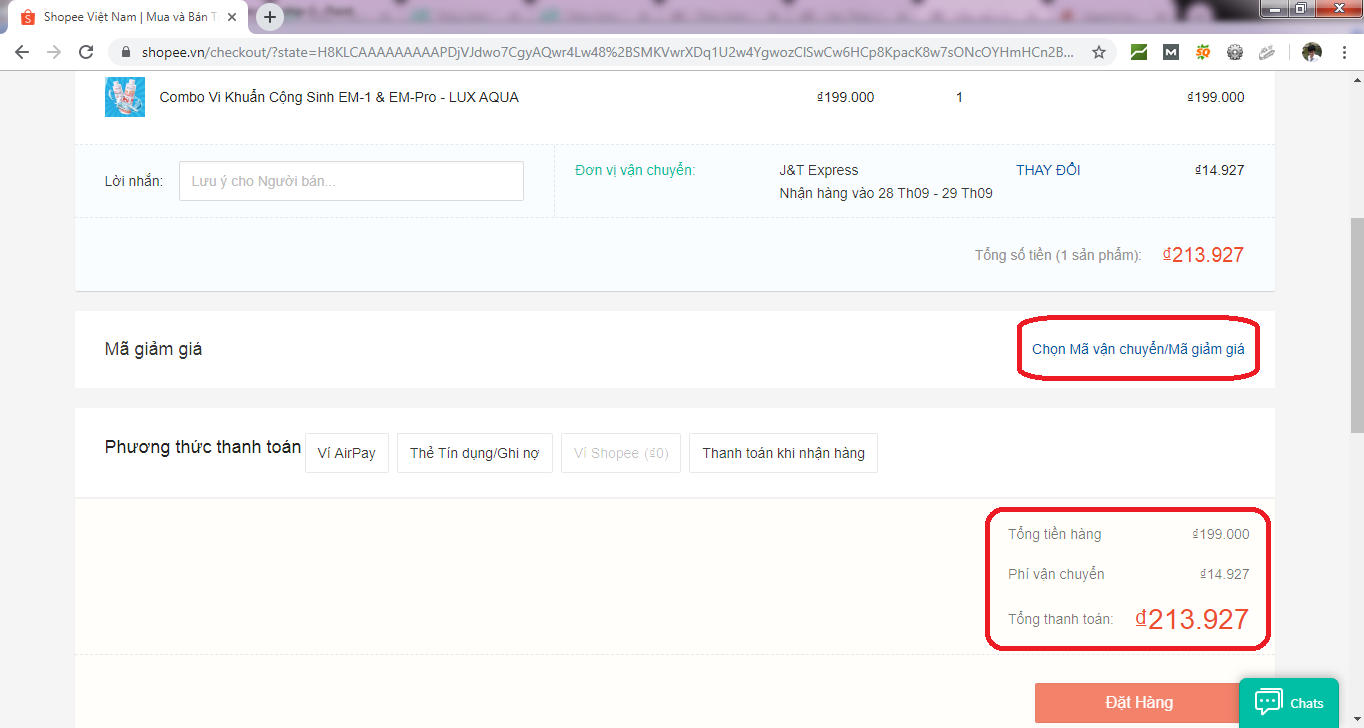
Task: Click the Chats speech bubble icon
Action: click(1269, 702)
